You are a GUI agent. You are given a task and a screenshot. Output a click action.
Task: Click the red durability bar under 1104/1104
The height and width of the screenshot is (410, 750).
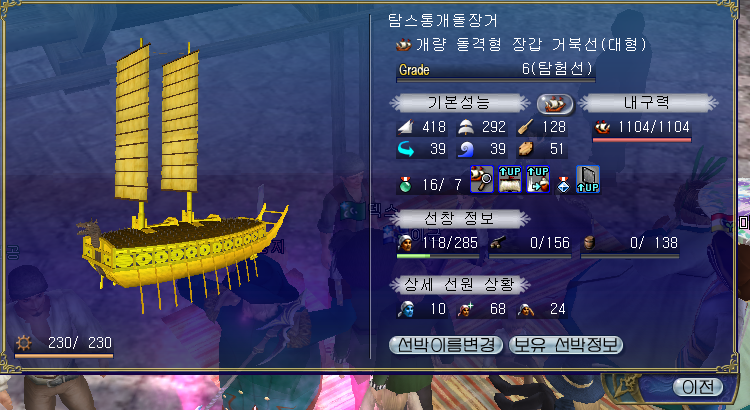tap(642, 140)
